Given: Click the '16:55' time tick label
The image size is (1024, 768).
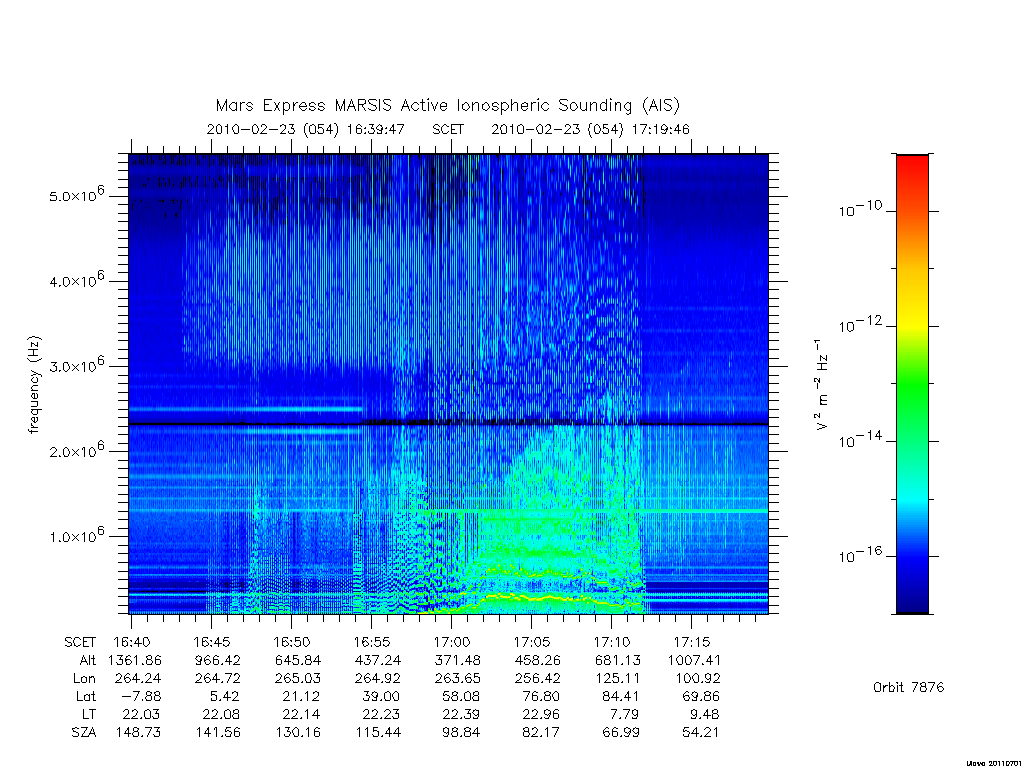Looking at the screenshot, I should tap(372, 642).
